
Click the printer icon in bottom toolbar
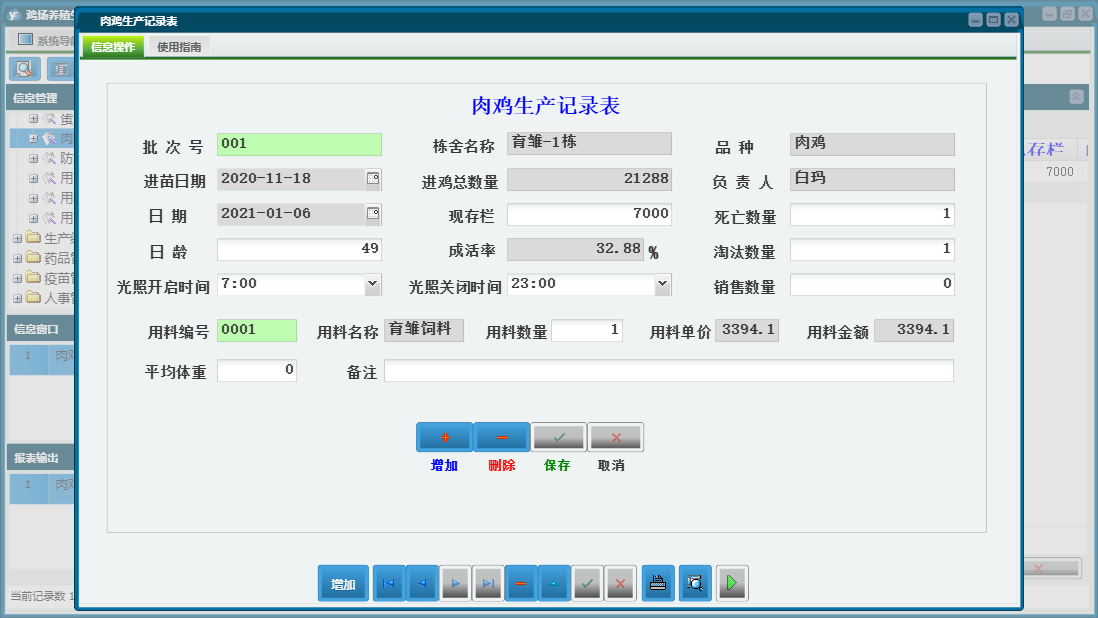coord(658,583)
